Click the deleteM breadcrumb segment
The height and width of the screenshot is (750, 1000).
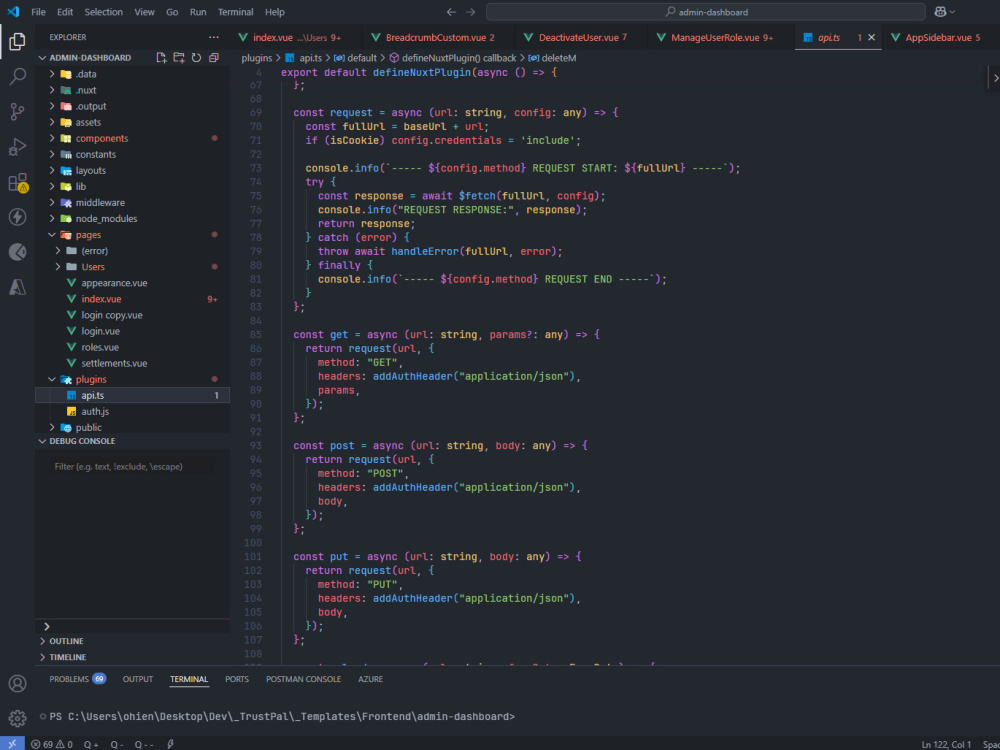(x=552, y=58)
